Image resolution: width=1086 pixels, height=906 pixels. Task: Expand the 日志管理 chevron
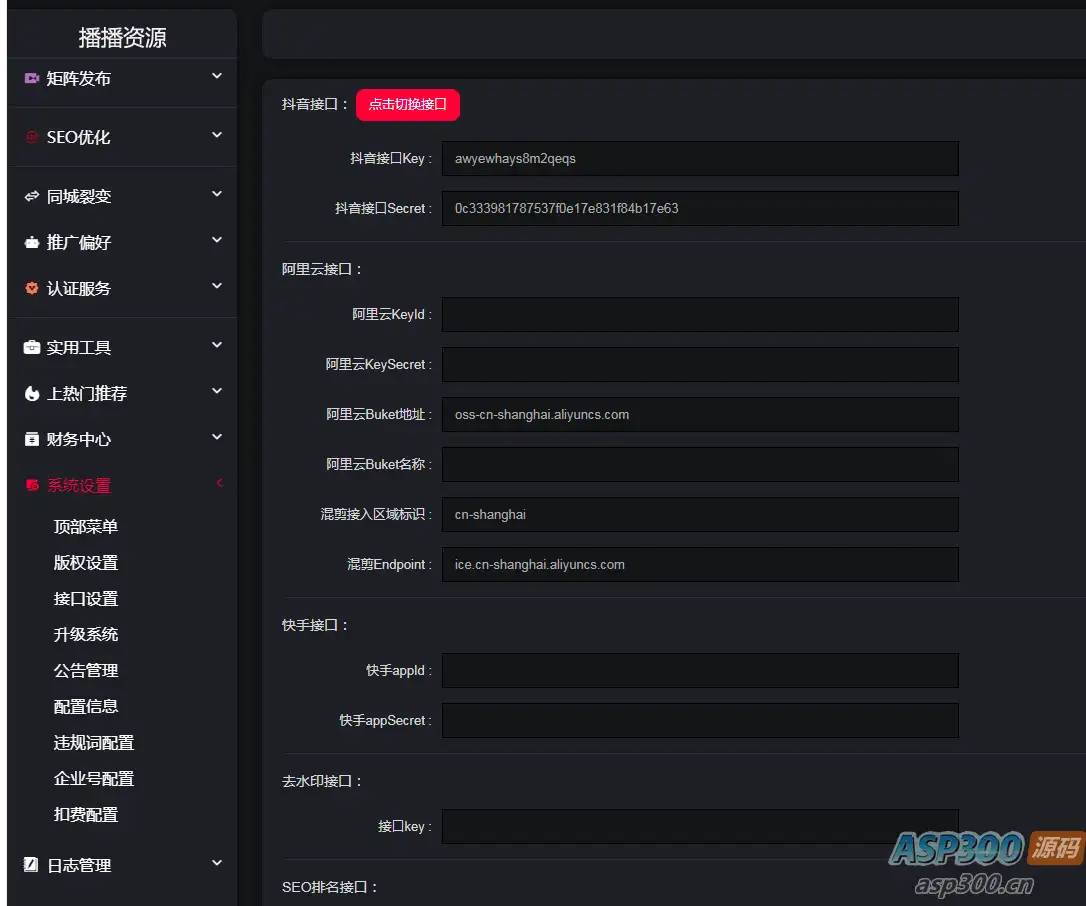click(x=217, y=863)
